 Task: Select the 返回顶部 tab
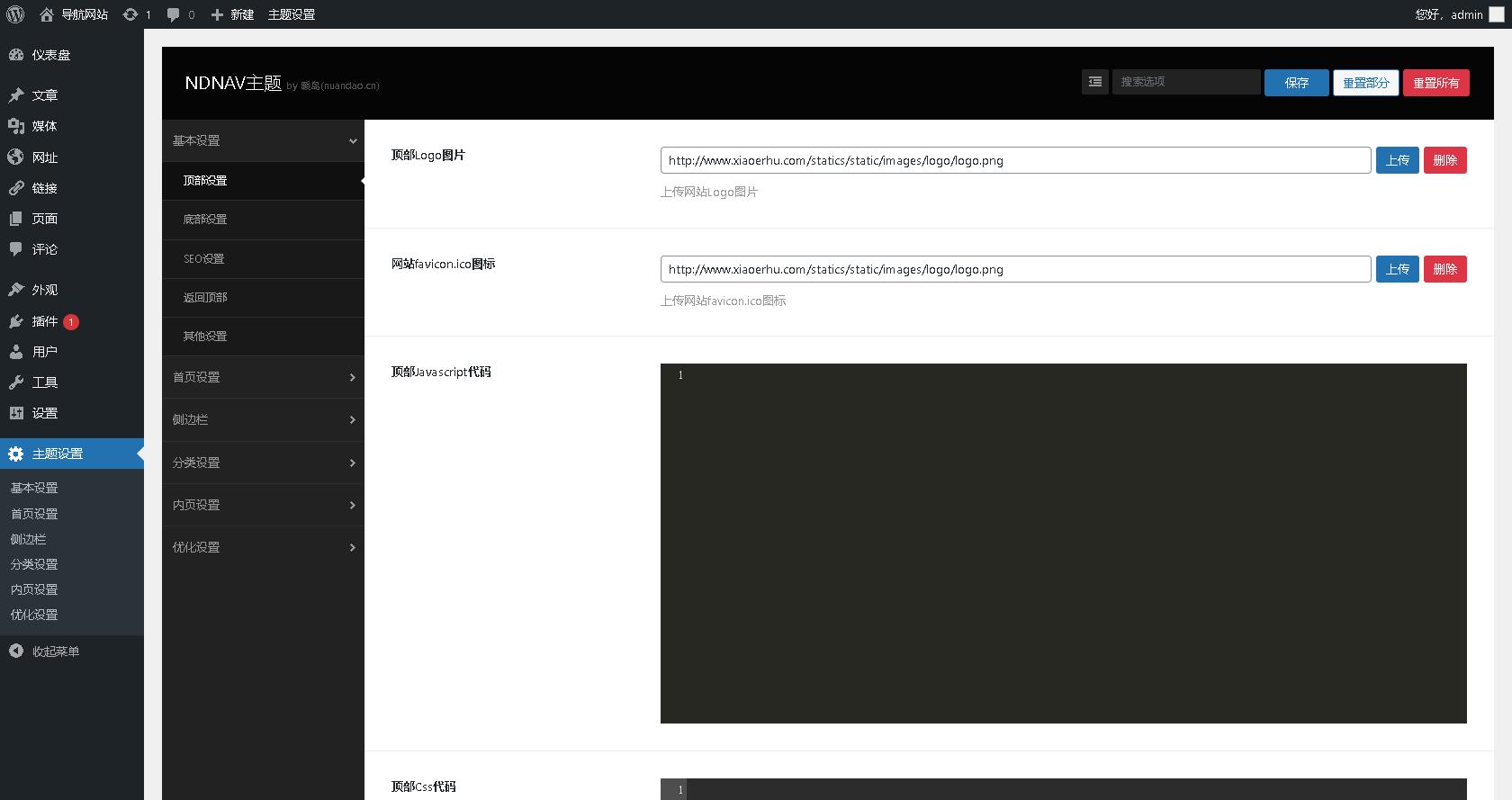[263, 298]
